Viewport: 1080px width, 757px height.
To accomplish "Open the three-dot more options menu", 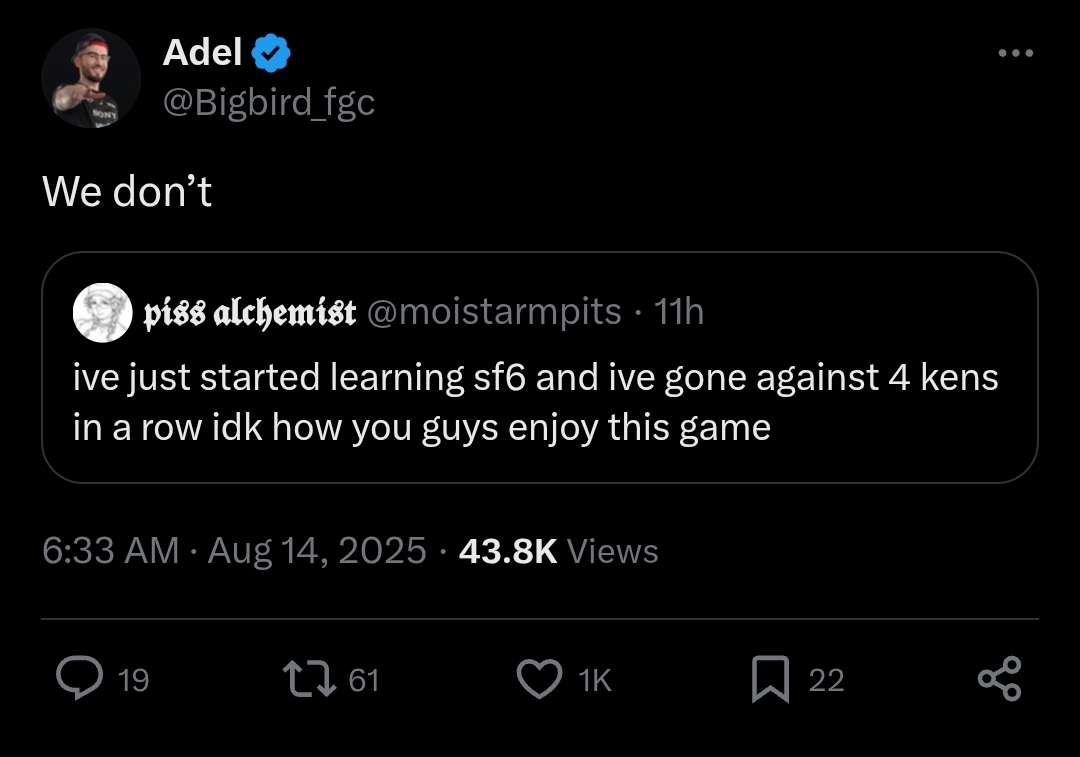I will 1016,53.
